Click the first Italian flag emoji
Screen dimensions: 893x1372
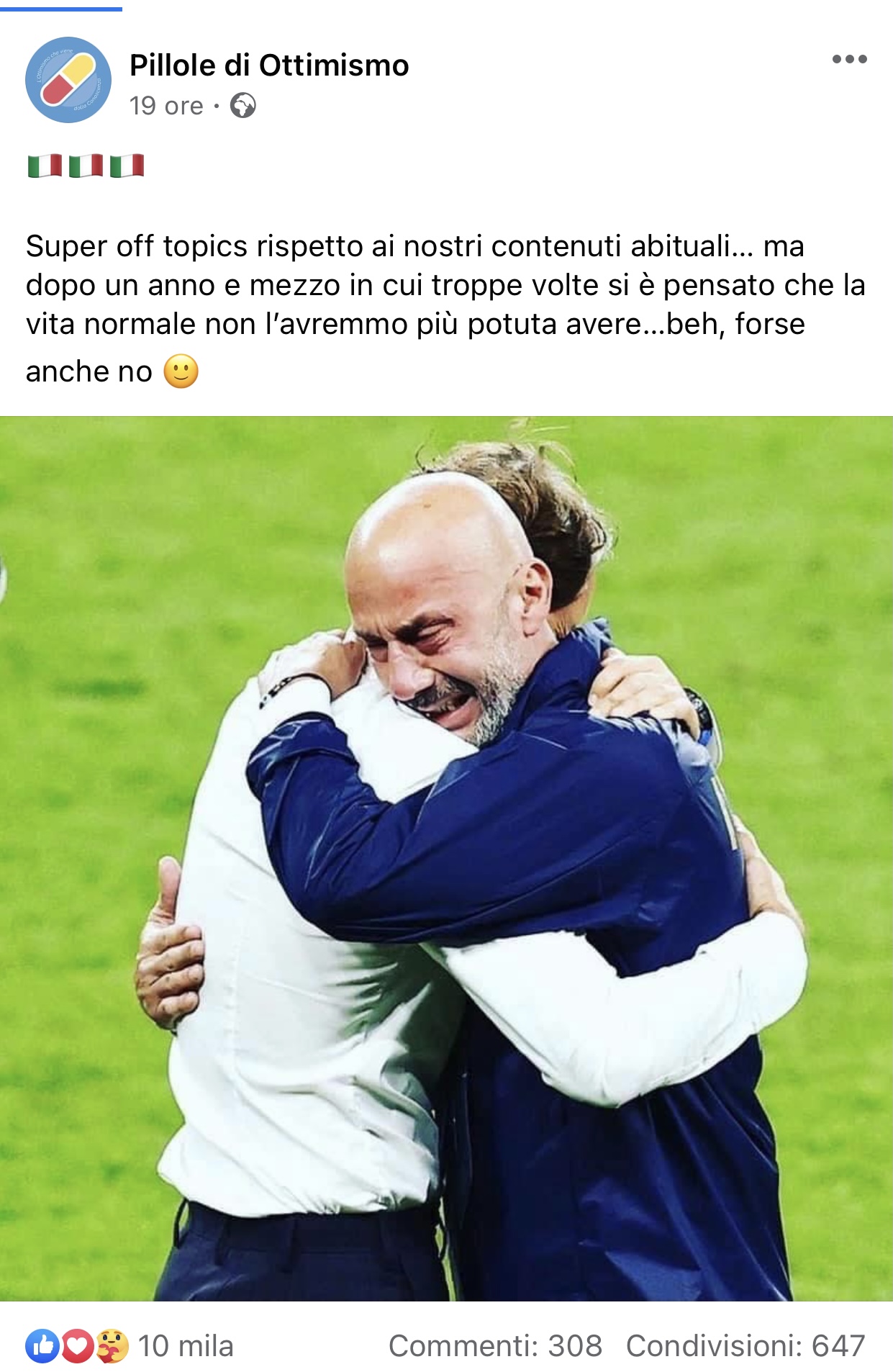tap(45, 166)
